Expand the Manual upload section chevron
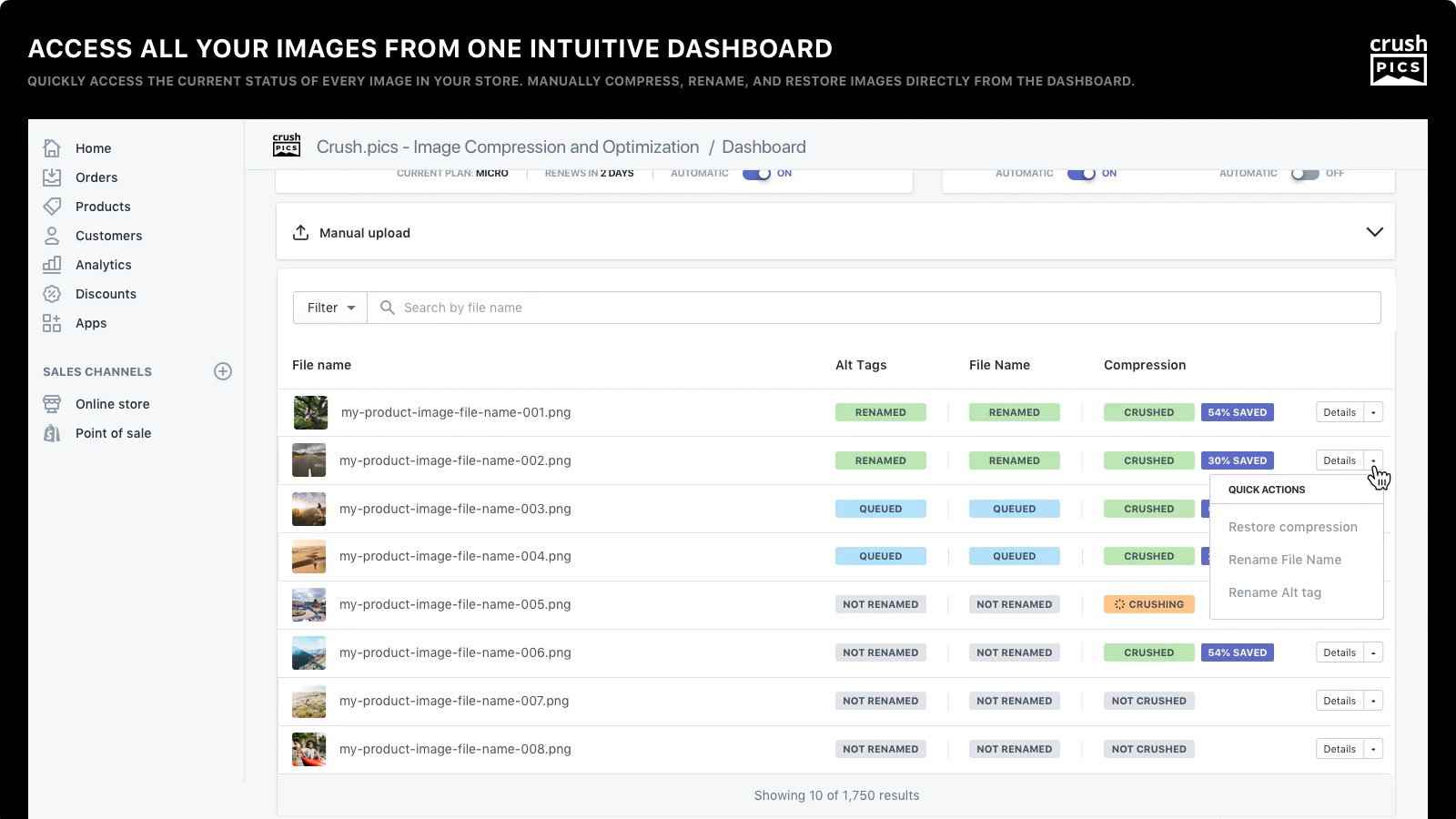This screenshot has height=819, width=1456. coord(1374,232)
